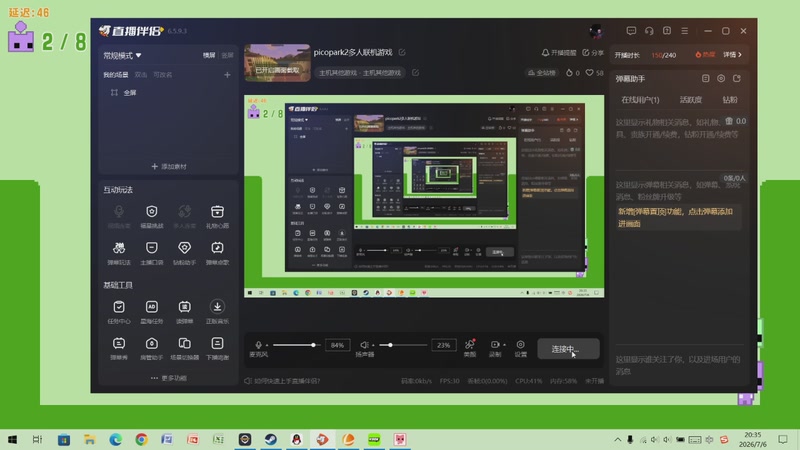Open Windows Start menu
Screen dimensions: 800x450
tap(12, 439)
